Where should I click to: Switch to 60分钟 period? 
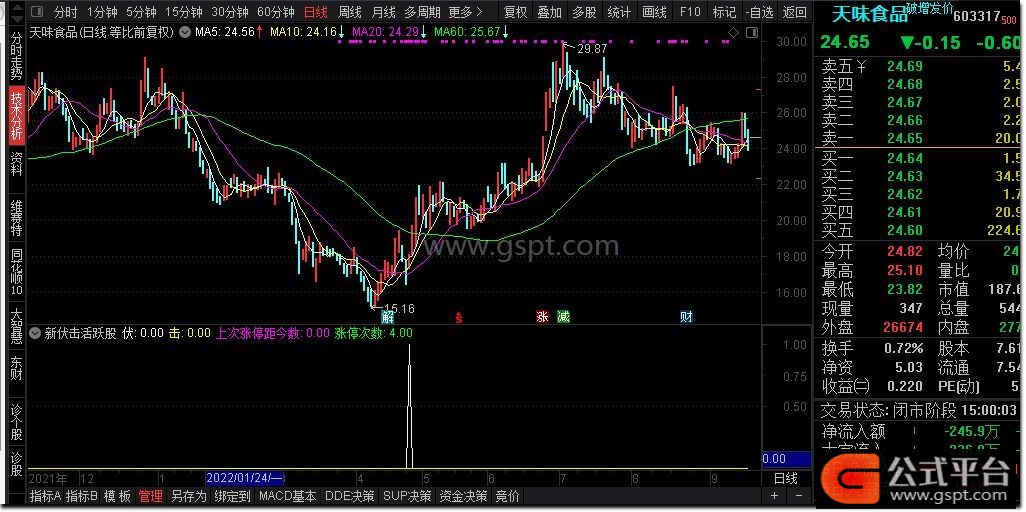point(275,12)
